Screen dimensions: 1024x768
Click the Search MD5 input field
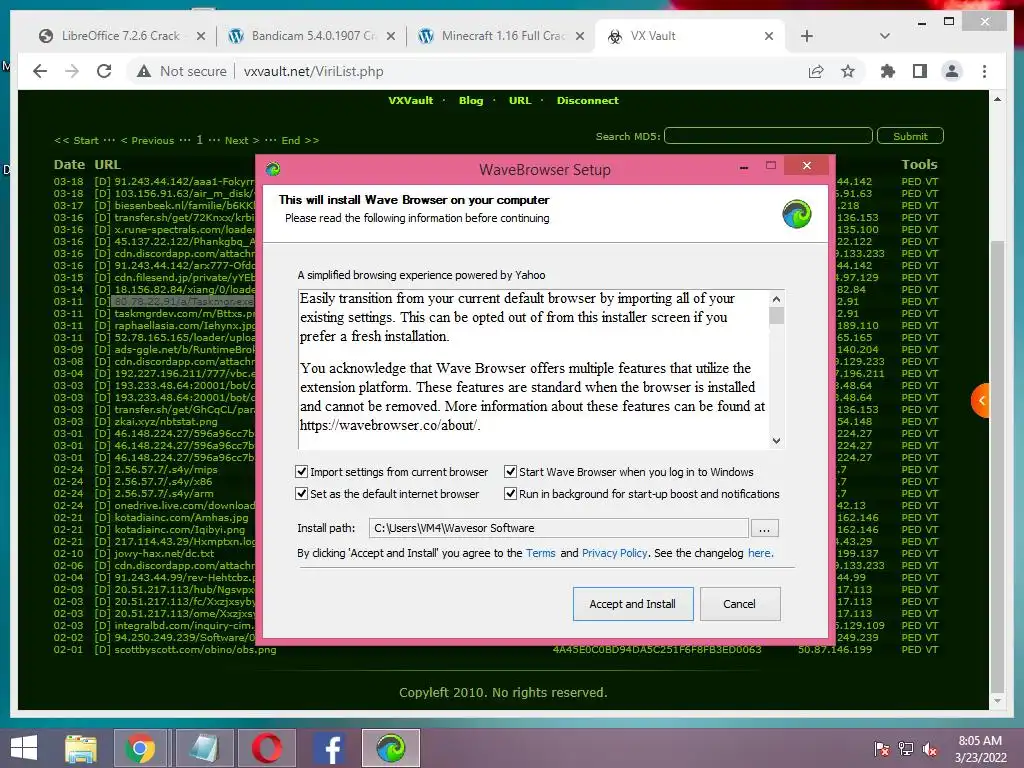click(x=768, y=136)
